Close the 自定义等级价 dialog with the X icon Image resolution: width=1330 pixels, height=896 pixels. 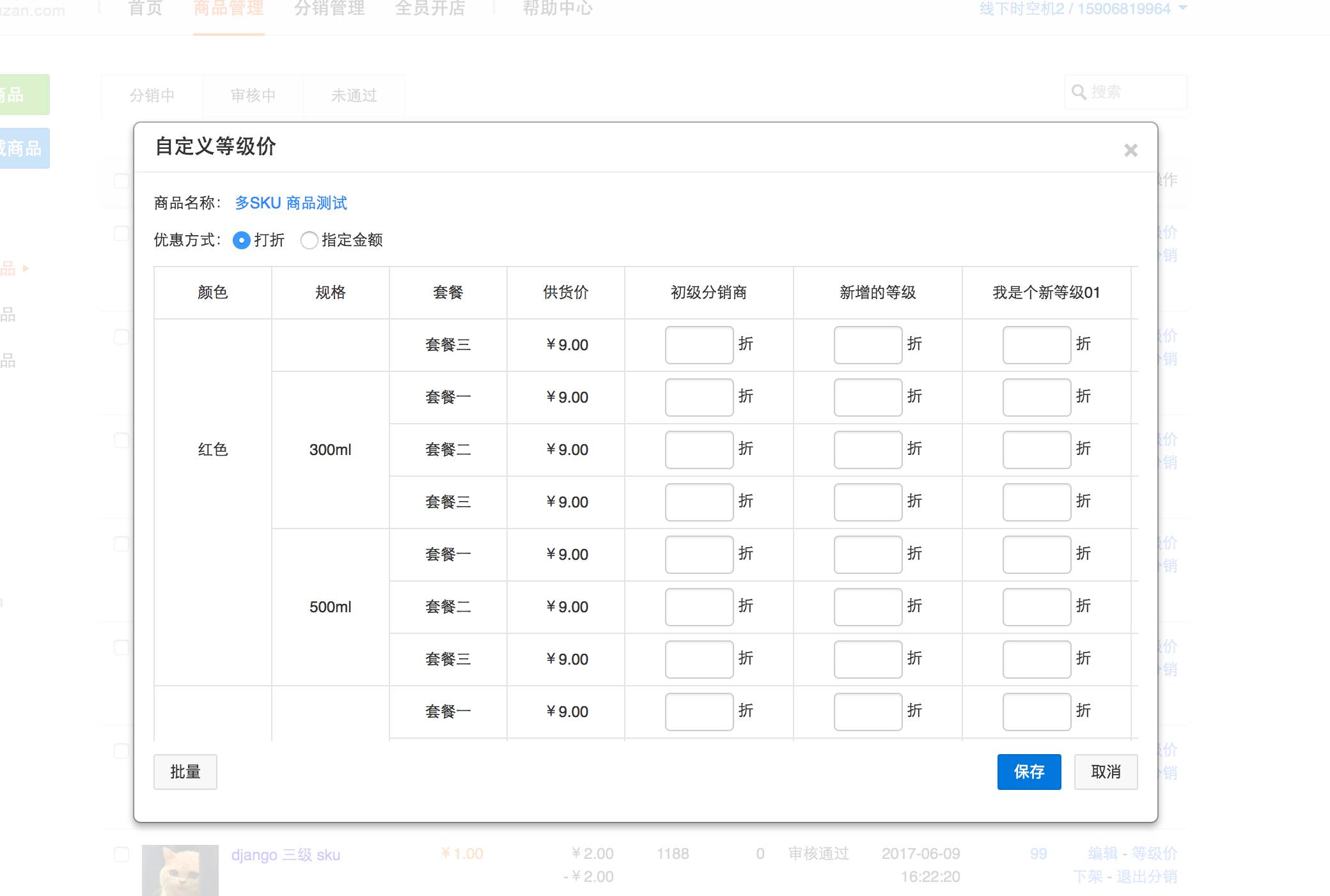pyautogui.click(x=1130, y=150)
